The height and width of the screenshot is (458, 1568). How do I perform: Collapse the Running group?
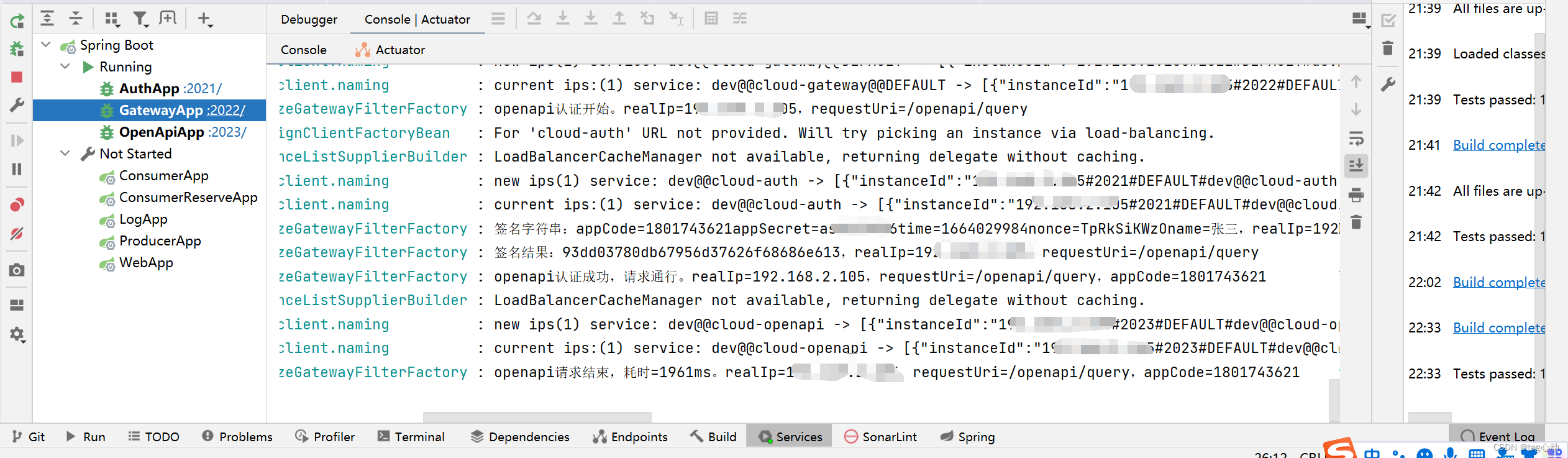click(65, 66)
